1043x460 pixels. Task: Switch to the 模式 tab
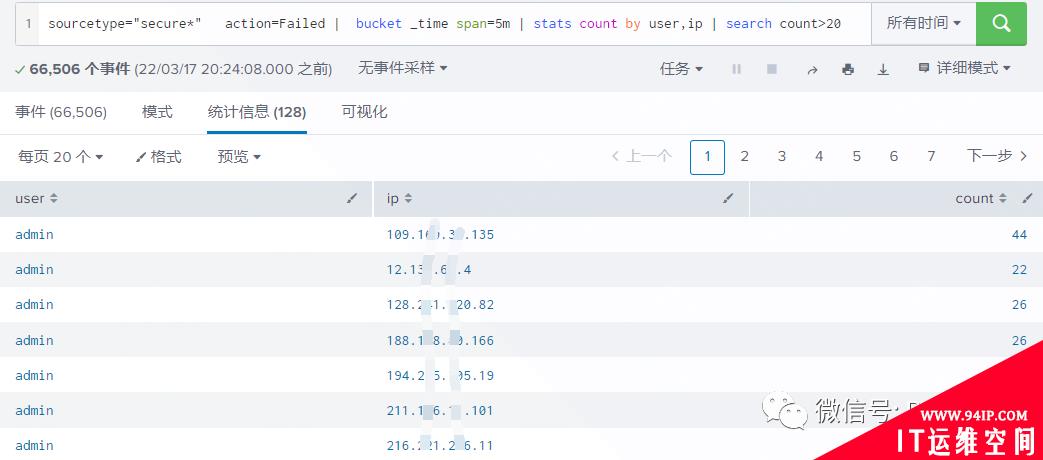click(158, 112)
